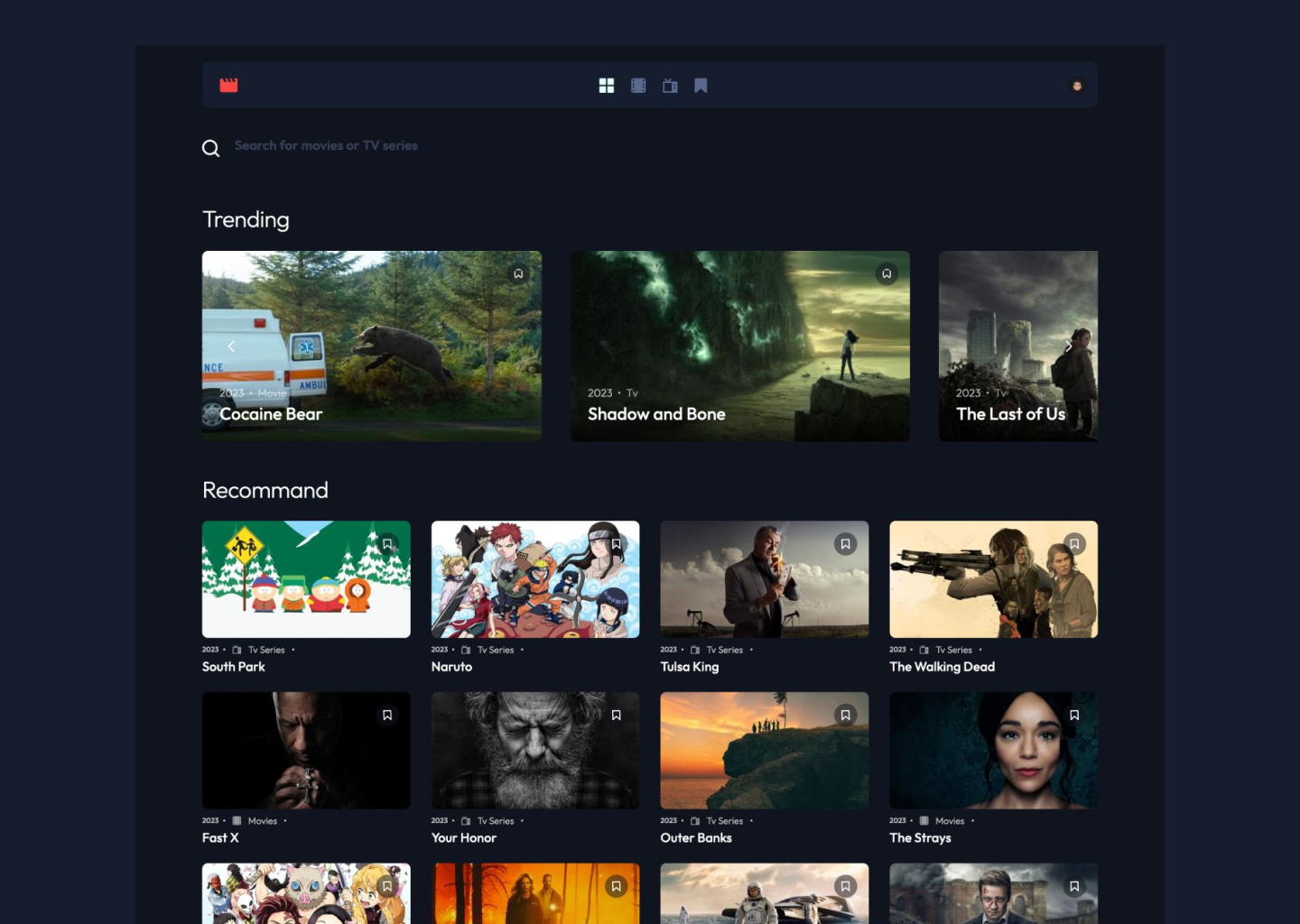Viewport: 1300px width, 924px height.
Task: Open the Your Honor thumbnail
Action: 534,751
